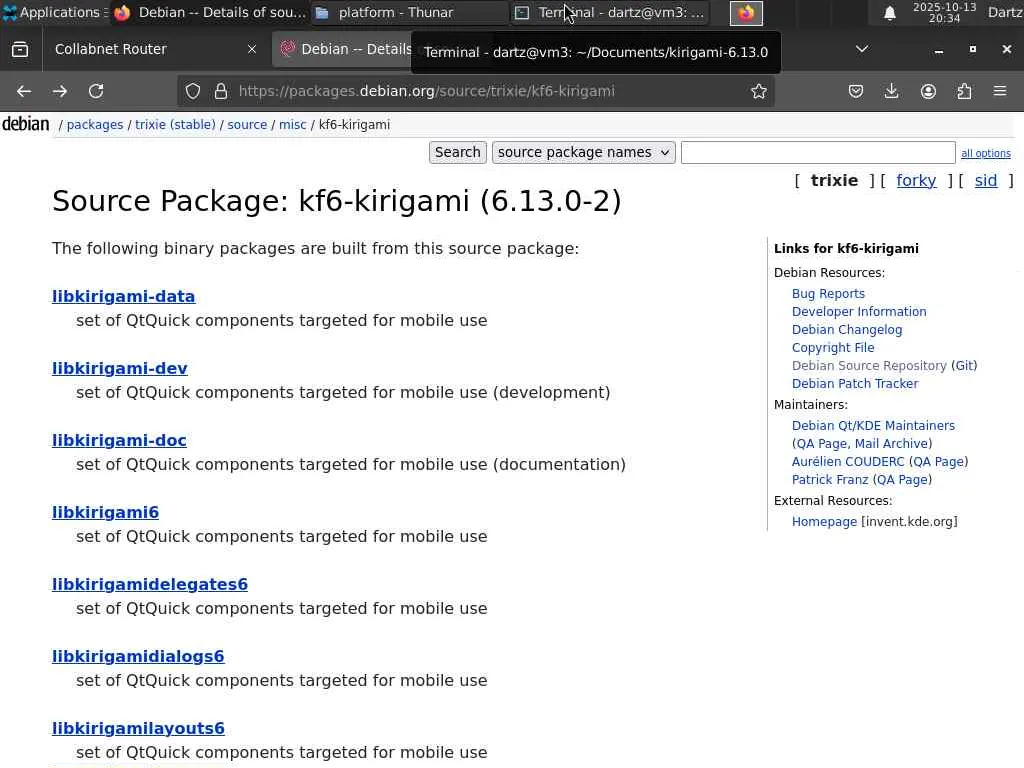Open the misc breadcrumb link
The image size is (1024, 768).
pos(293,125)
